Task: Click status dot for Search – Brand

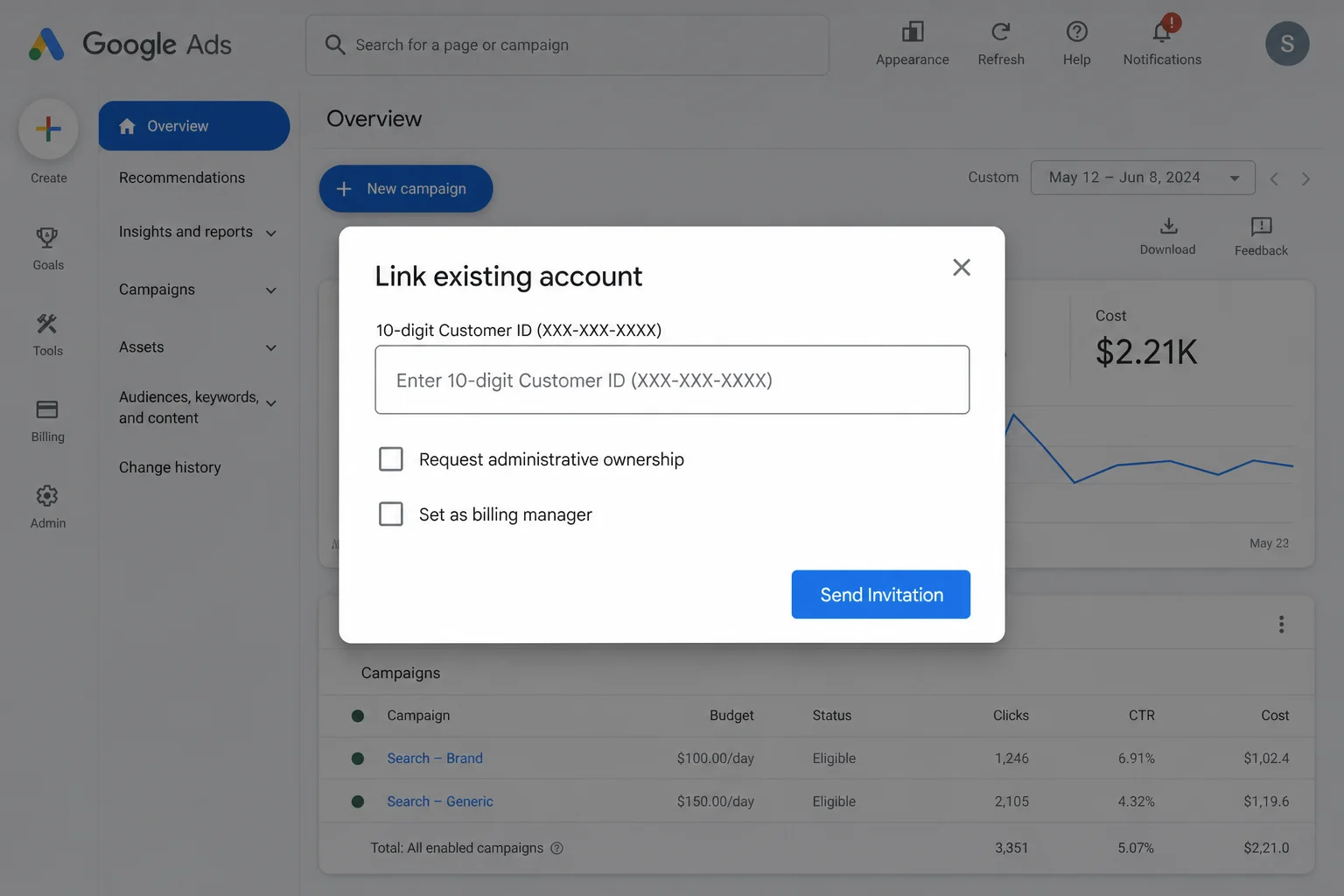Action: click(x=358, y=759)
